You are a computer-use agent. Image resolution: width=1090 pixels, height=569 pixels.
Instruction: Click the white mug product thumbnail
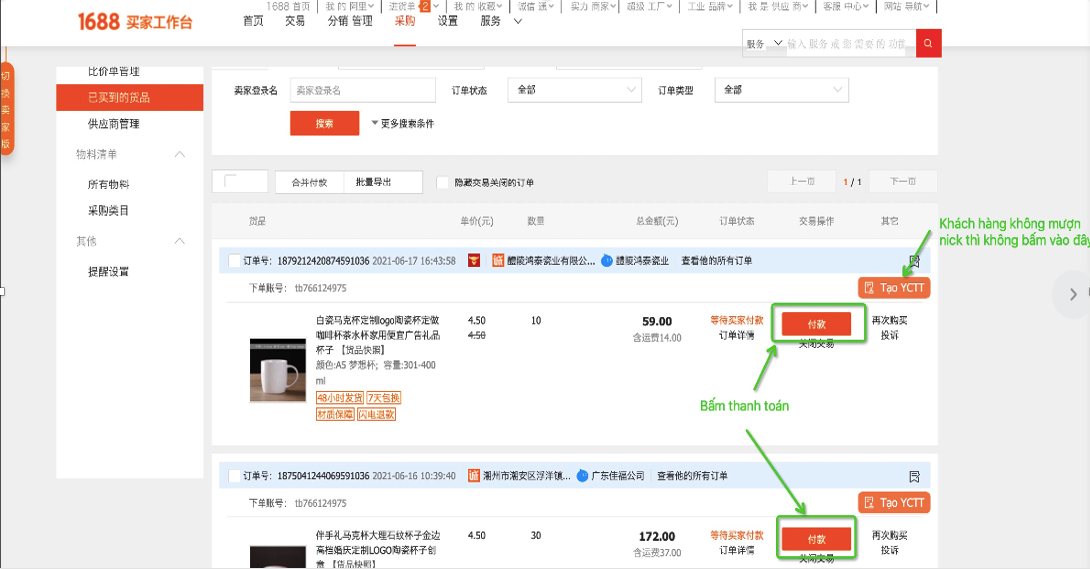(x=278, y=370)
